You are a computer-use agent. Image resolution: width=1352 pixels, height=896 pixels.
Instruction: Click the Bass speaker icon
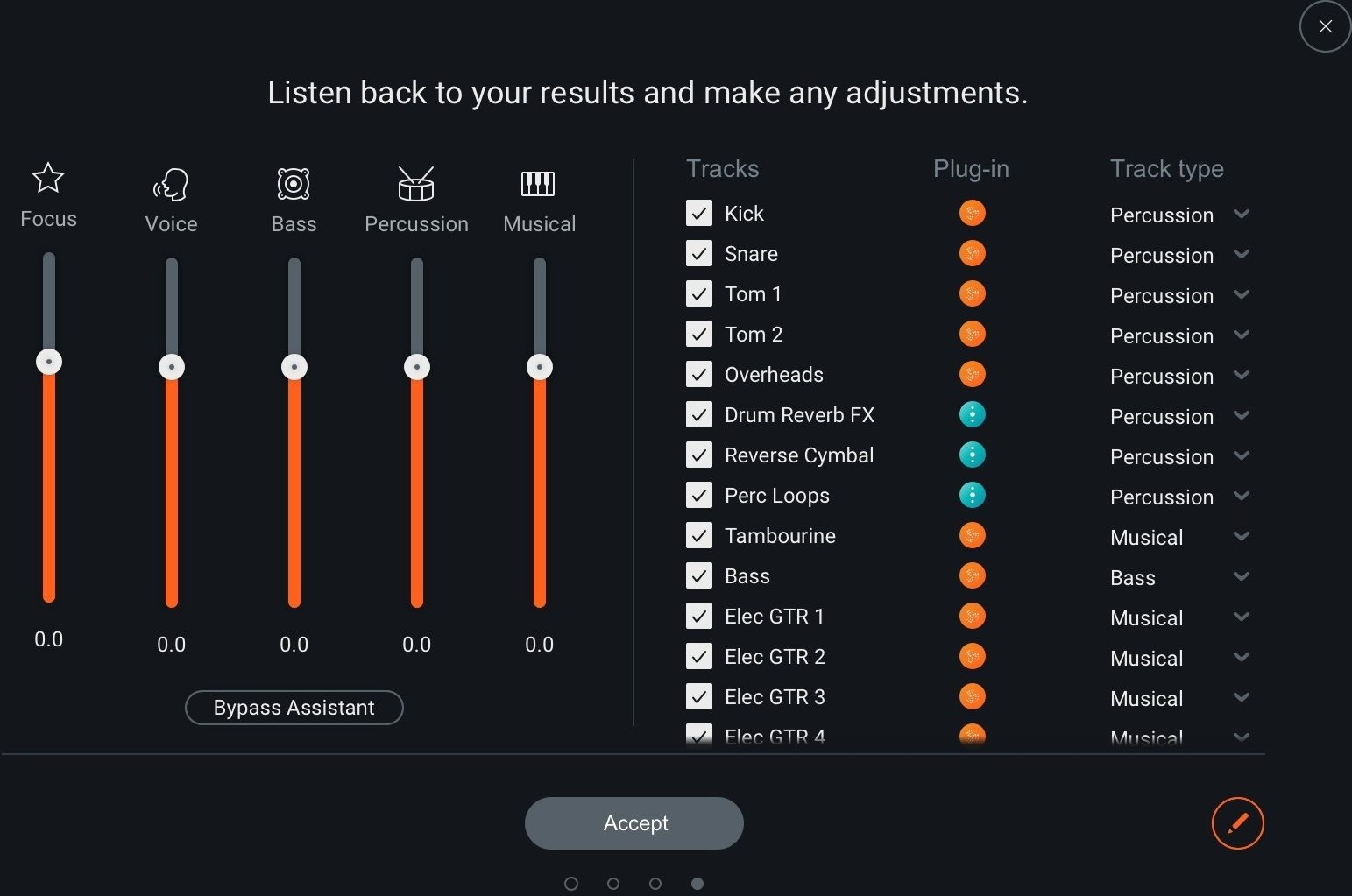pyautogui.click(x=294, y=184)
